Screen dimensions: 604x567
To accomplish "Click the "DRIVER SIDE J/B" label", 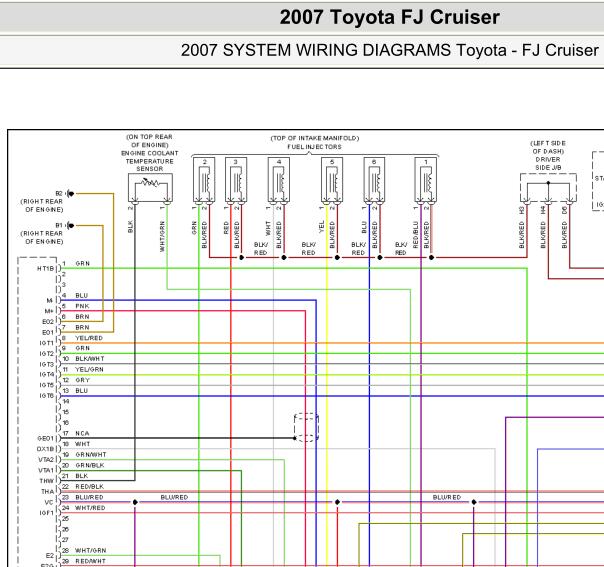I will point(548,163).
